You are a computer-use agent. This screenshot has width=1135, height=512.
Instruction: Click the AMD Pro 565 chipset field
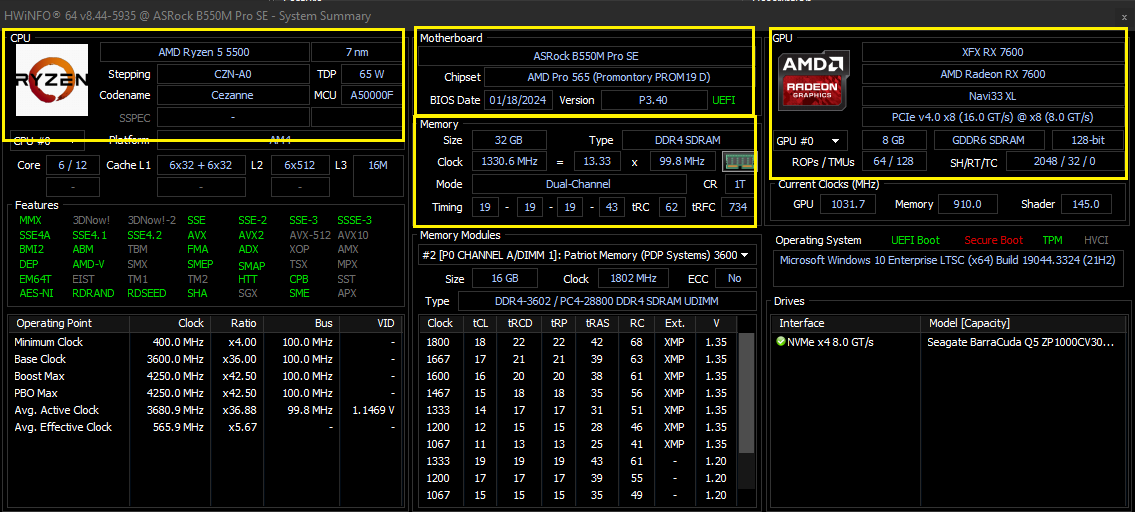(x=618, y=77)
